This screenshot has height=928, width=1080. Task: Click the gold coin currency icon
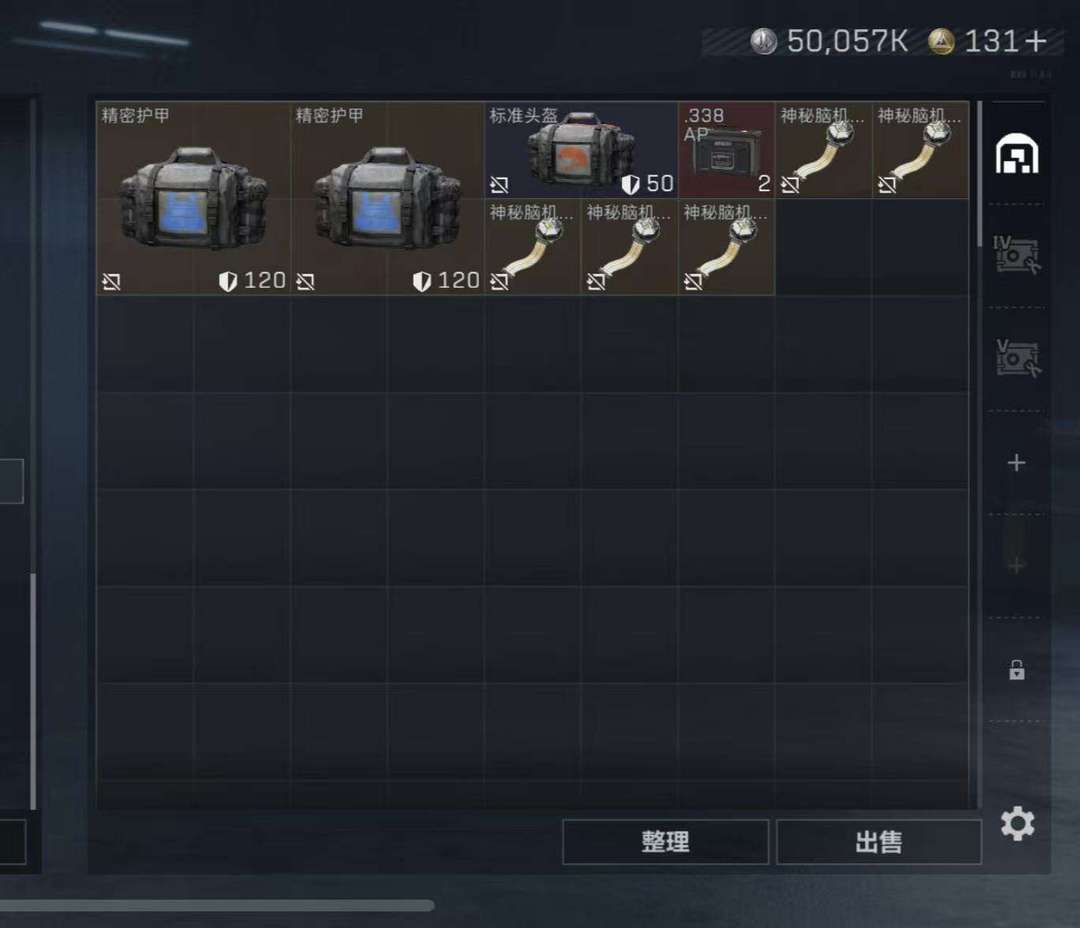point(942,41)
